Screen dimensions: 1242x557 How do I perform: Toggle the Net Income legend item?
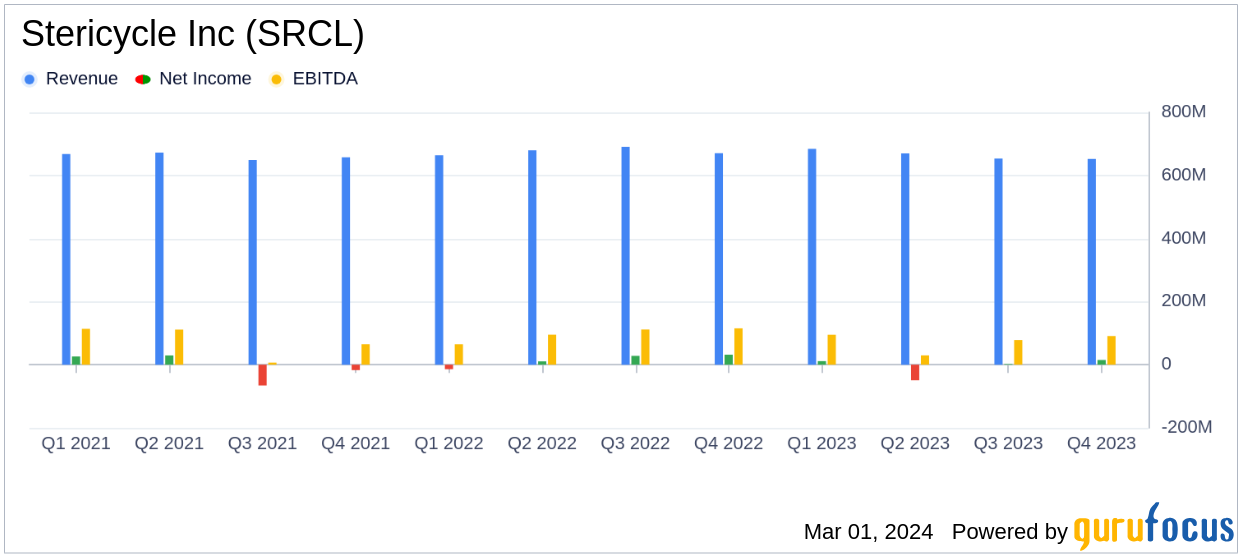[194, 79]
